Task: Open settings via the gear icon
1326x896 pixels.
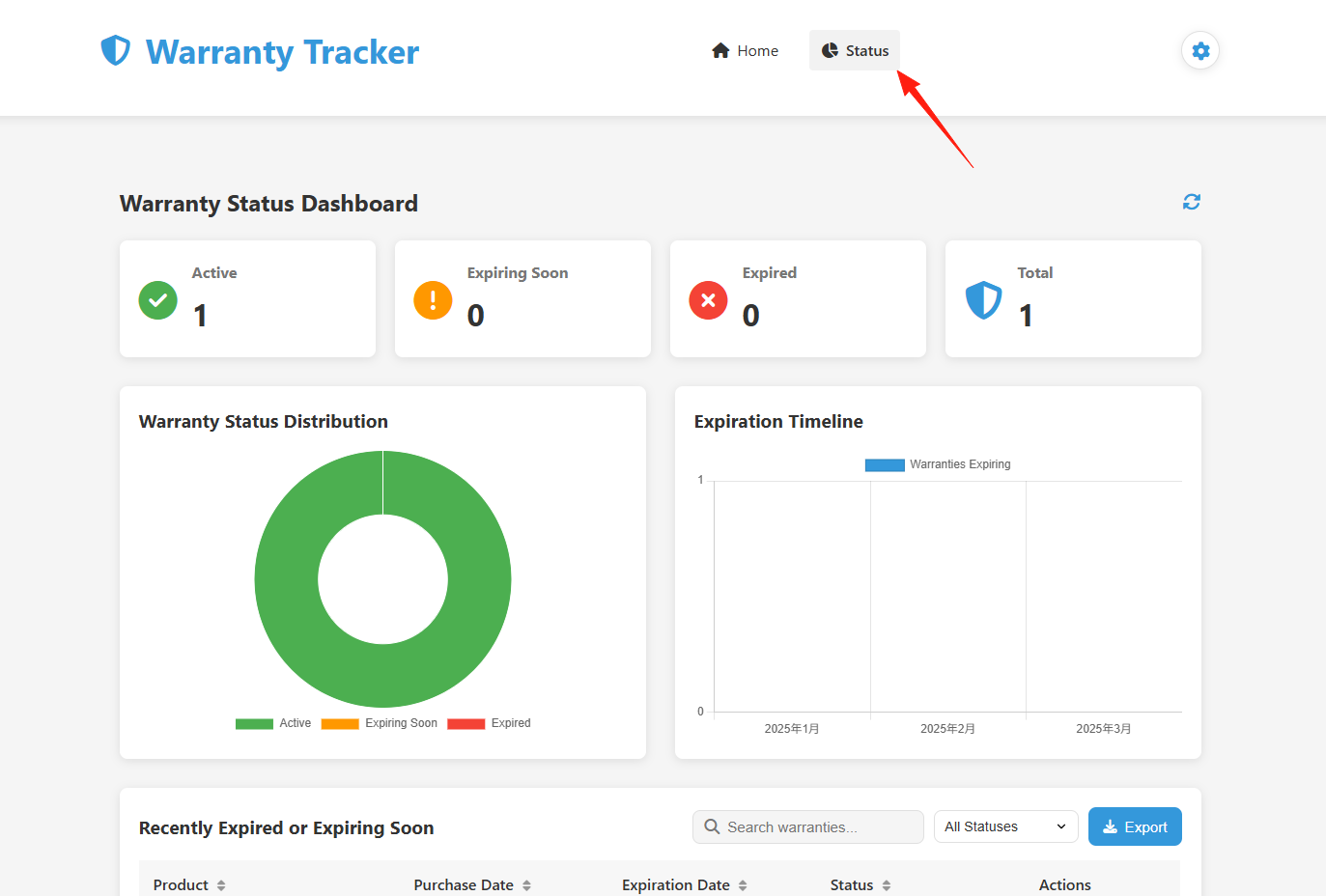Action: pos(1200,50)
